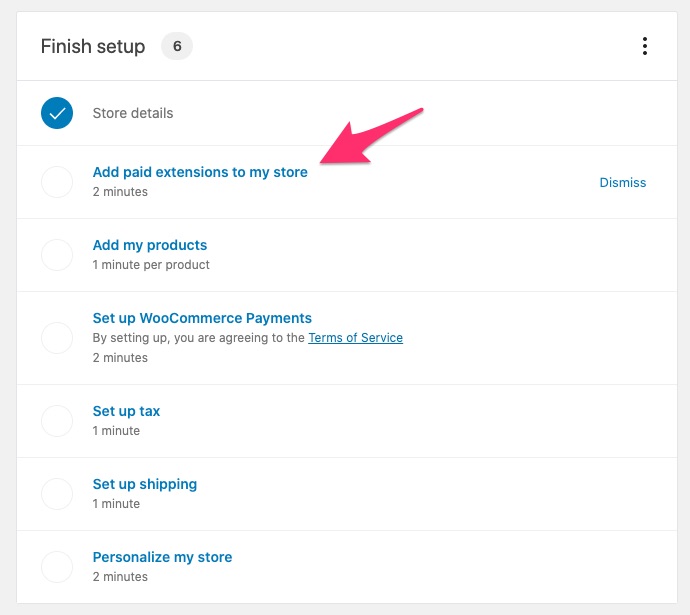The width and height of the screenshot is (690, 615).
Task: Click the Store details completed item
Action: [x=133, y=113]
